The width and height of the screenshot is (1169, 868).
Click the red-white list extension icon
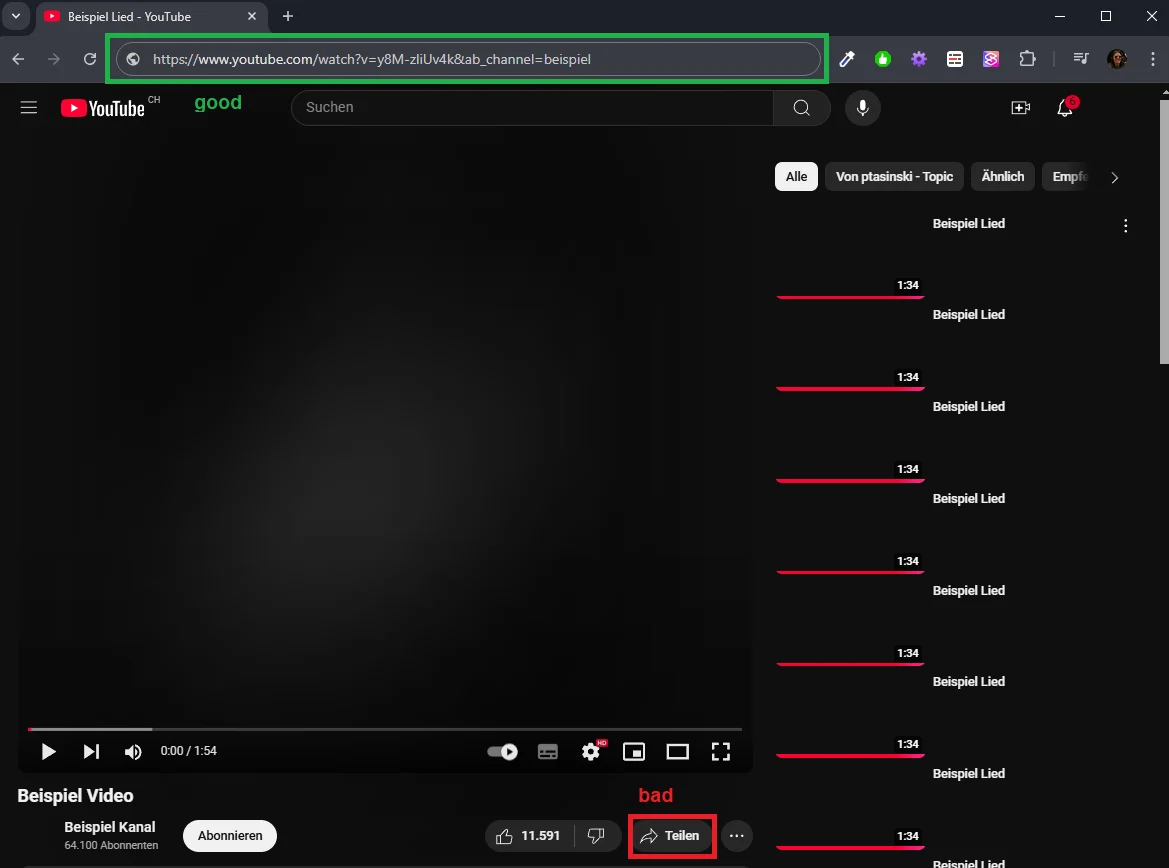point(955,59)
